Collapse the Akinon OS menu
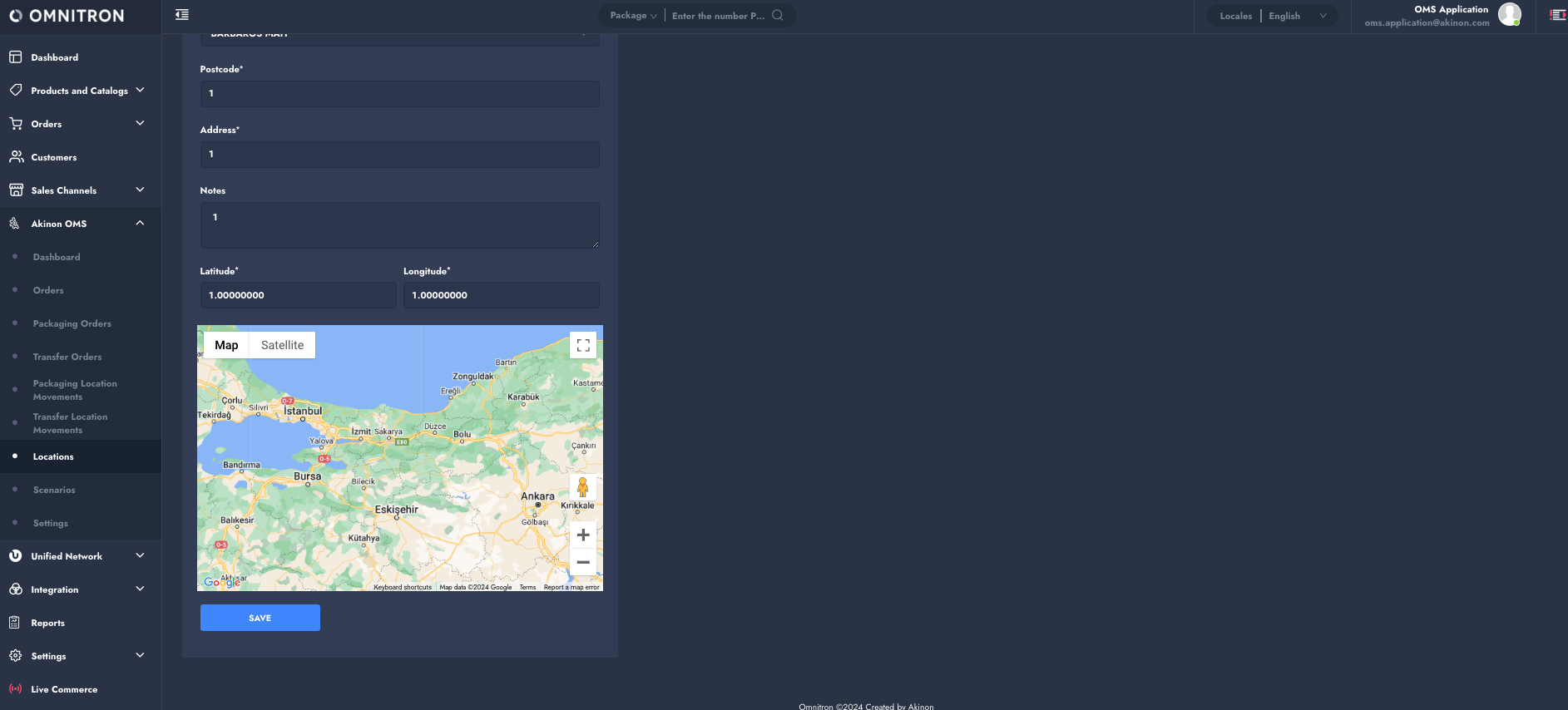This screenshot has height=710, width=1568. pos(140,223)
